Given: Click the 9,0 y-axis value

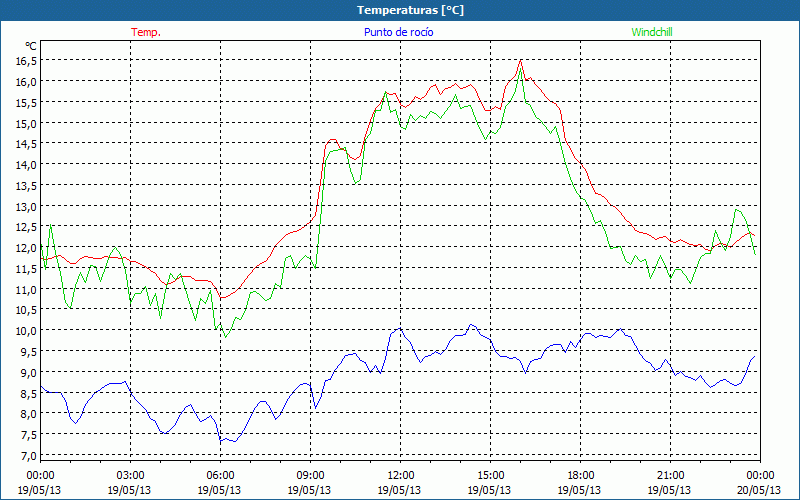Looking at the screenshot, I should tap(28, 372).
